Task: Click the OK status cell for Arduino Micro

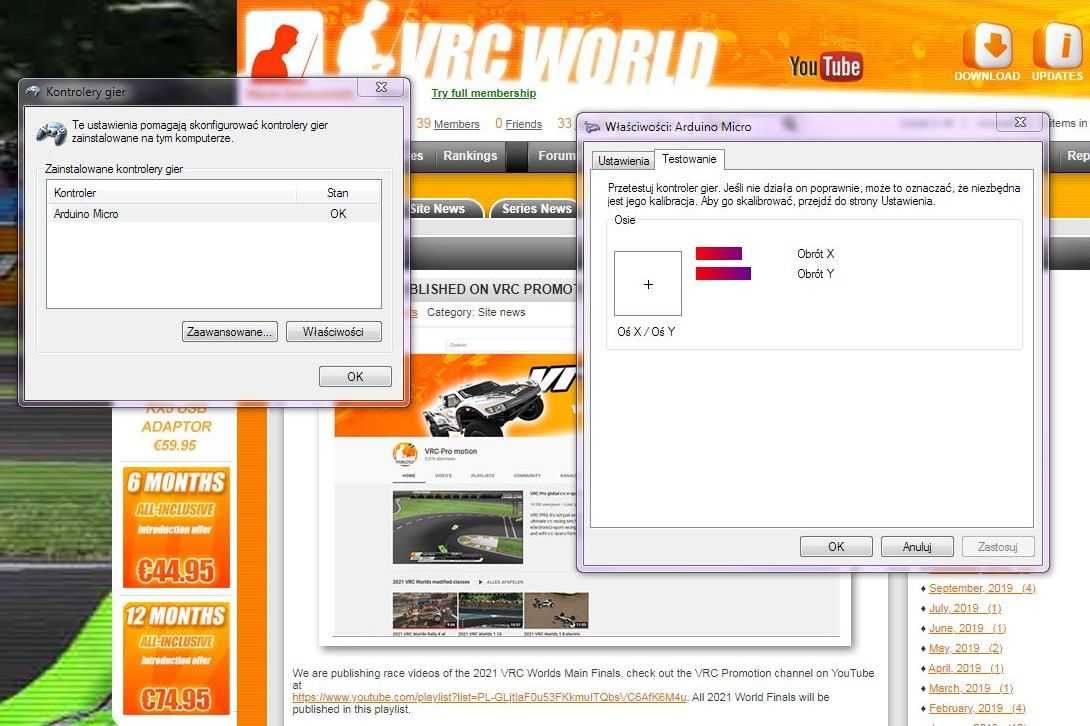Action: tap(338, 213)
